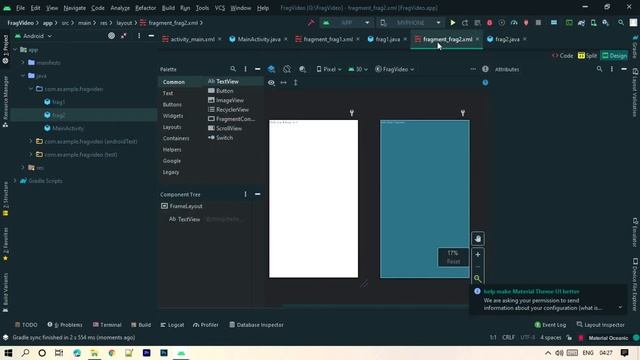Viewport: 640px width, 360px height.
Task: Hide the Project tool window
Action: (151, 36)
